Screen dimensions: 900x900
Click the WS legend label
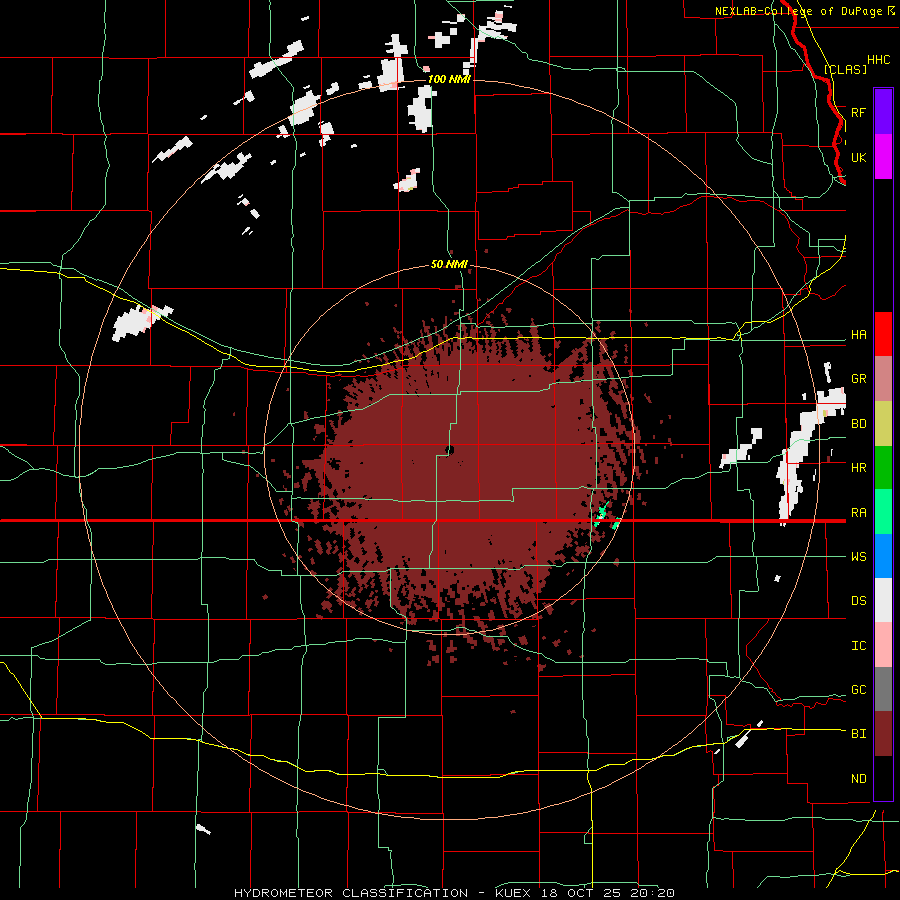point(858,557)
